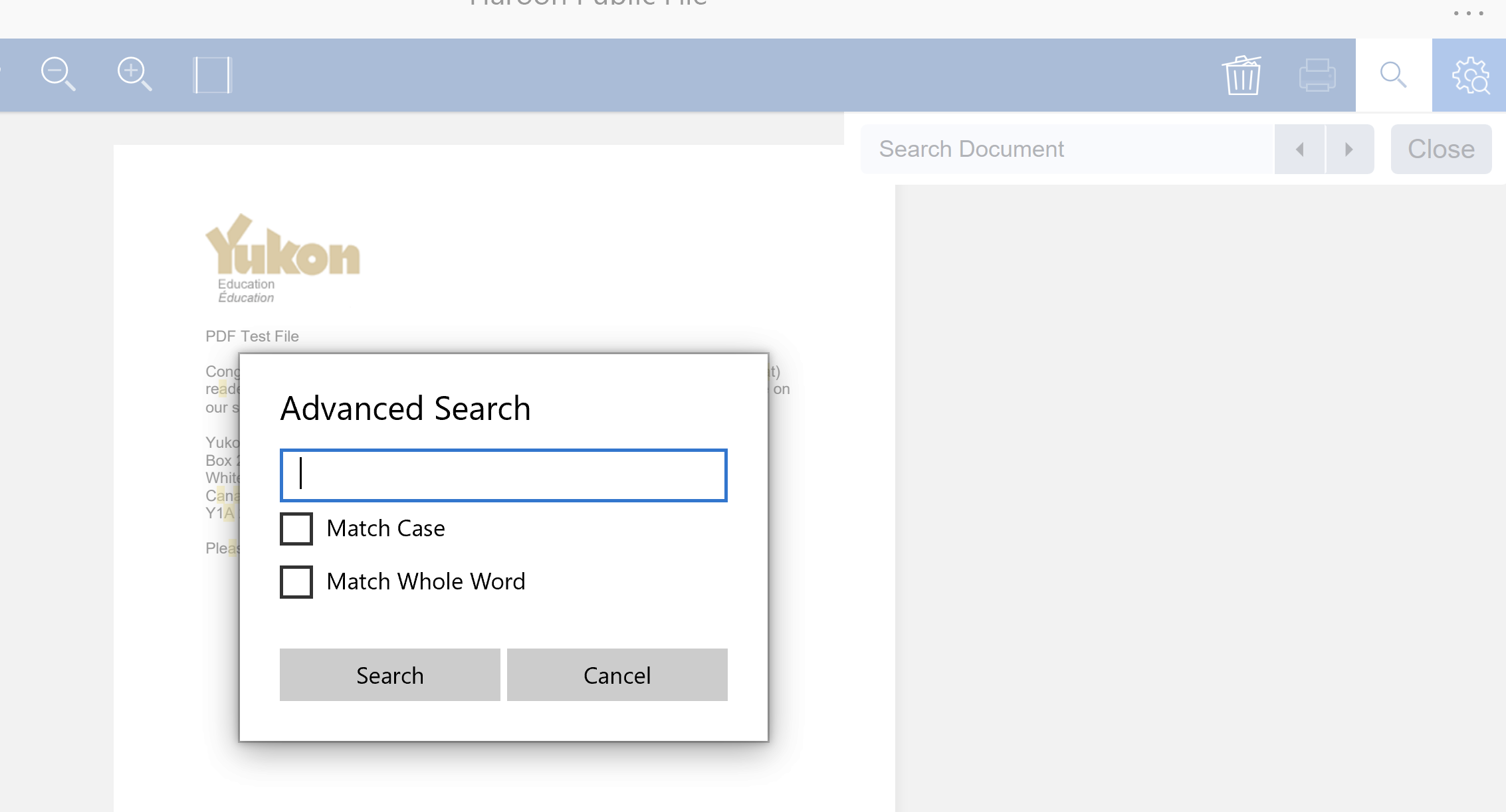The width and height of the screenshot is (1506, 812).
Task: Focus the Advanced Search text field
Action: click(503, 475)
